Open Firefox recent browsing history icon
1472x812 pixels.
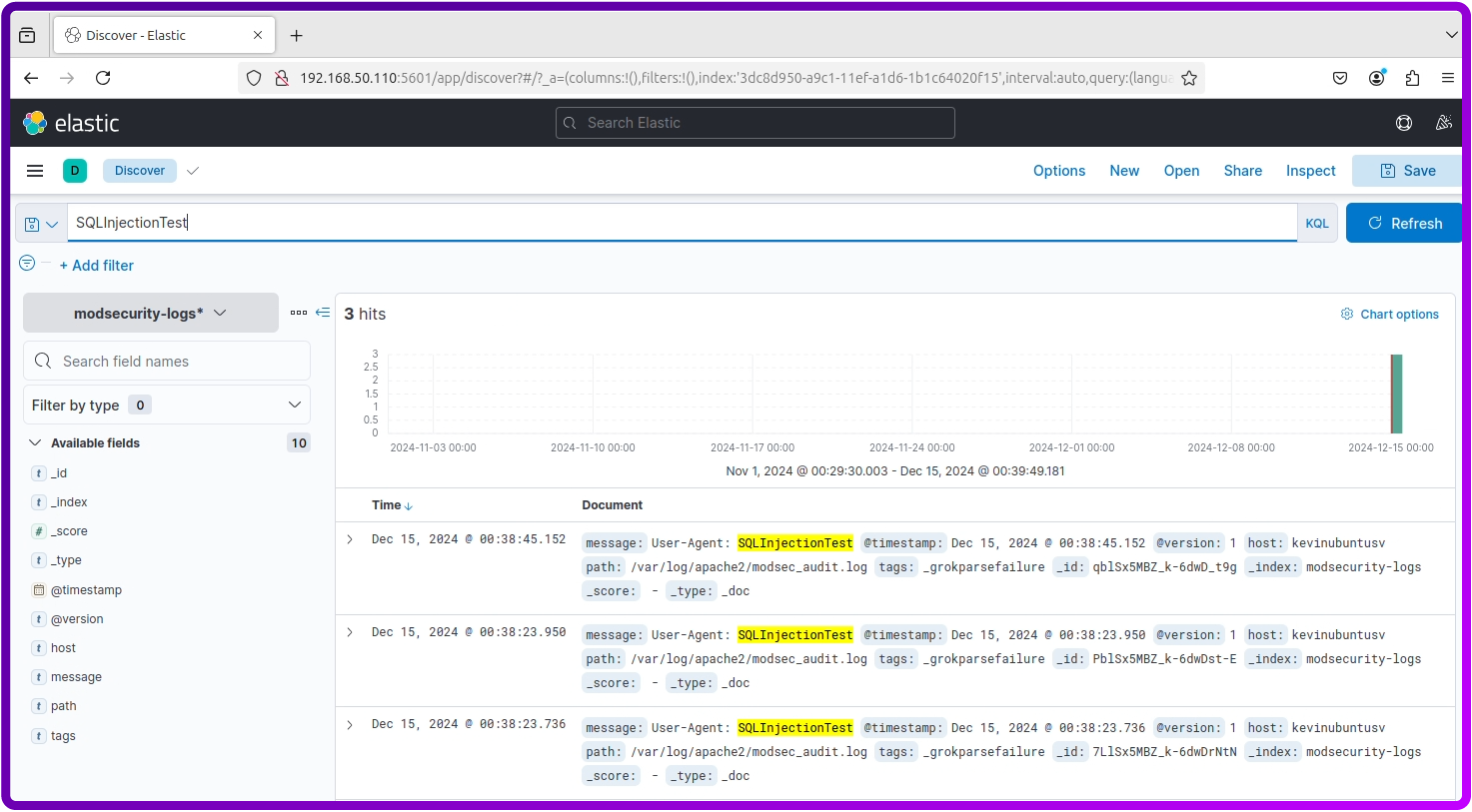click(x=27, y=35)
